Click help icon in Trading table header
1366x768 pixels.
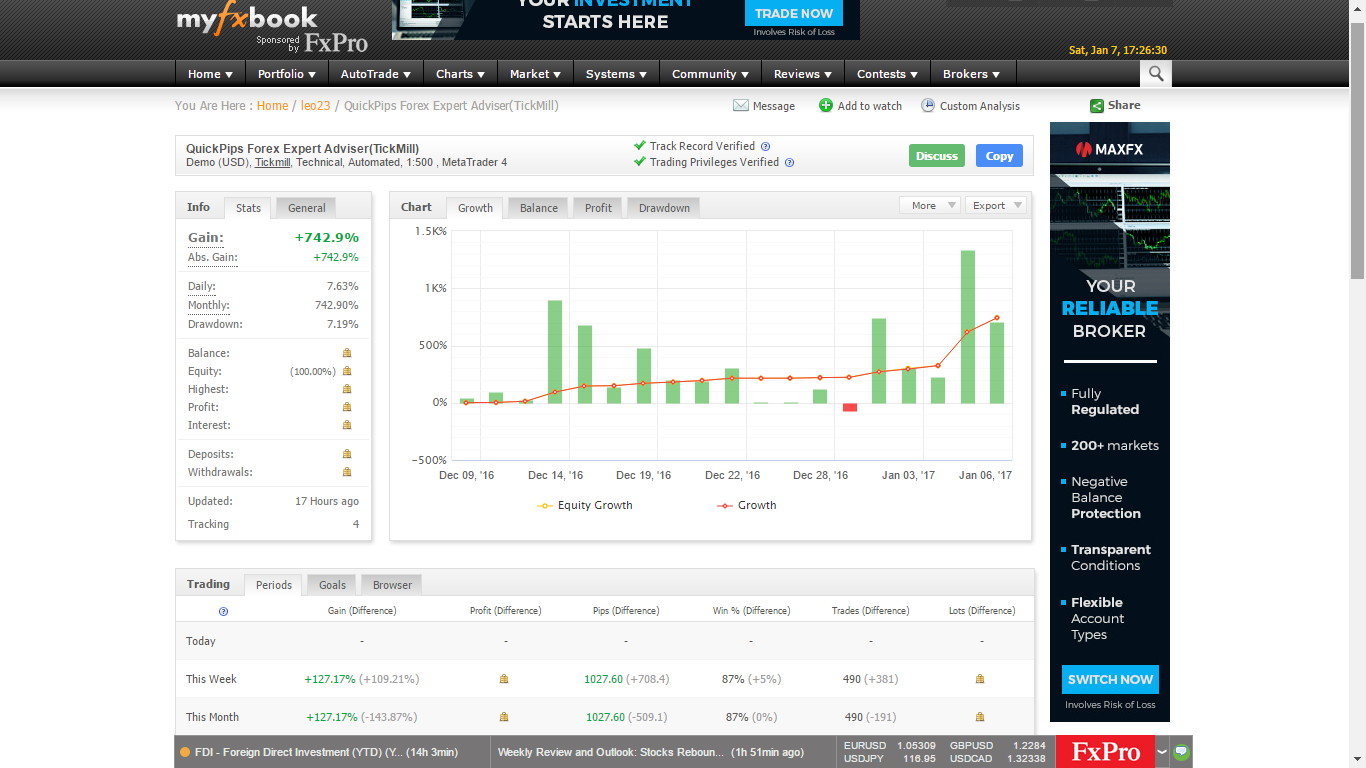tap(223, 611)
